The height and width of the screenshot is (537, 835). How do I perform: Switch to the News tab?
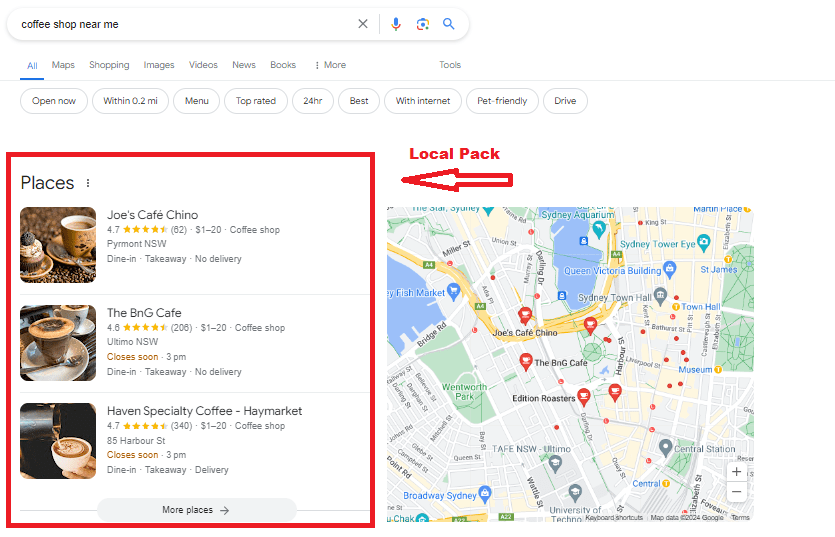244,65
